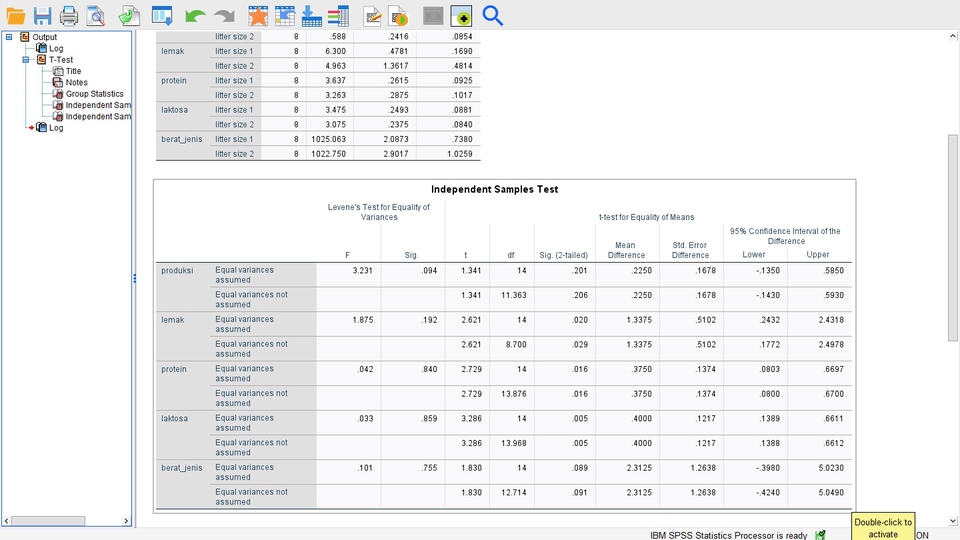960x540 pixels.
Task: Select the Output root item in outline
Action: click(x=44, y=37)
